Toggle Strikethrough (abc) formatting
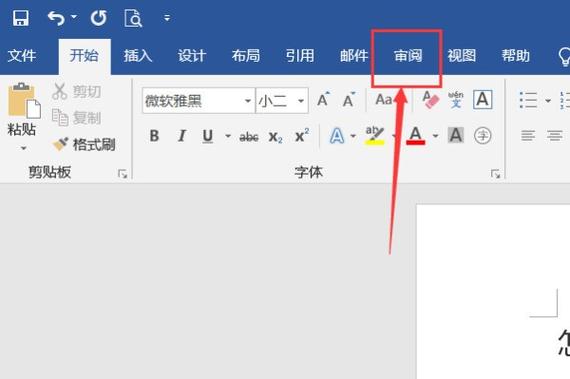The width and height of the screenshot is (570, 379). [x=249, y=137]
